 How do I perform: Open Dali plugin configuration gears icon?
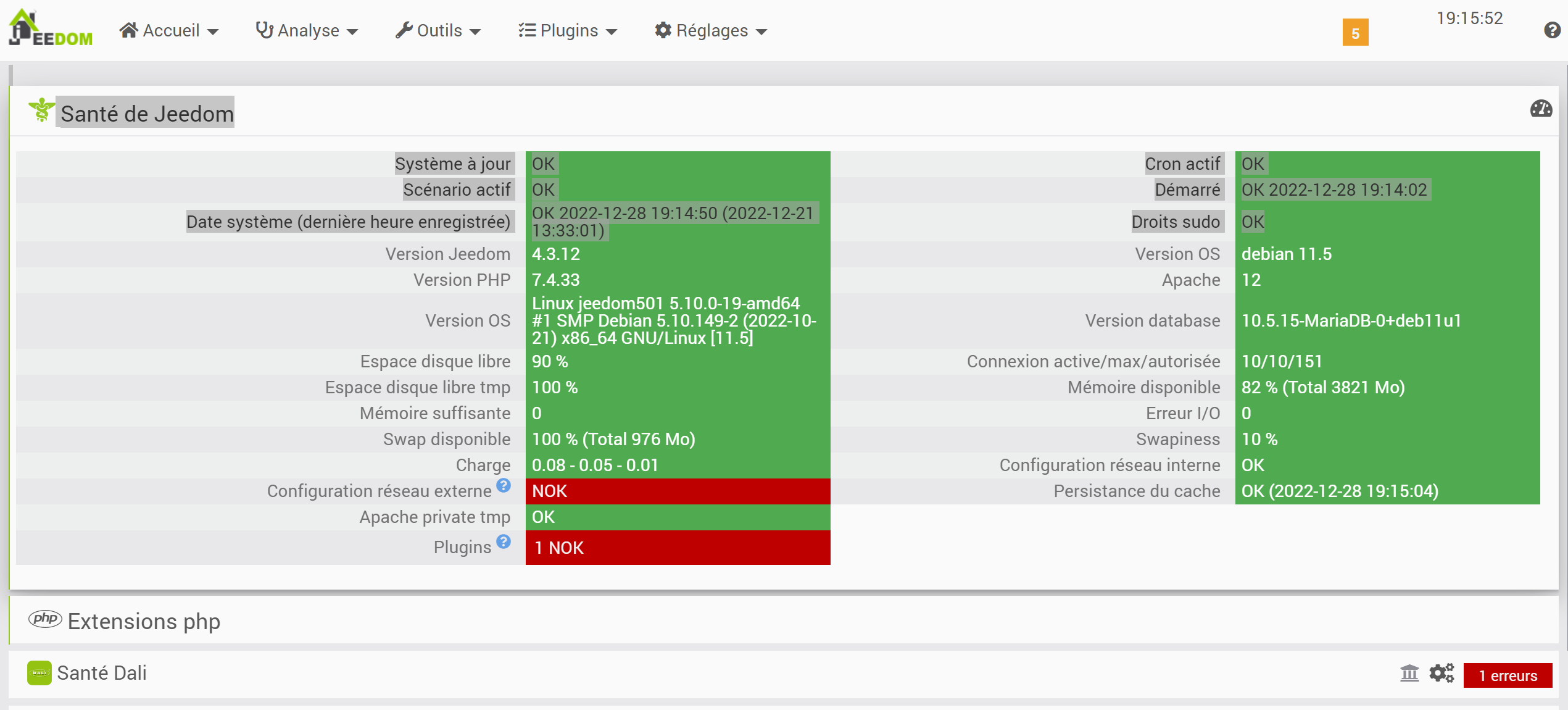[1441, 673]
